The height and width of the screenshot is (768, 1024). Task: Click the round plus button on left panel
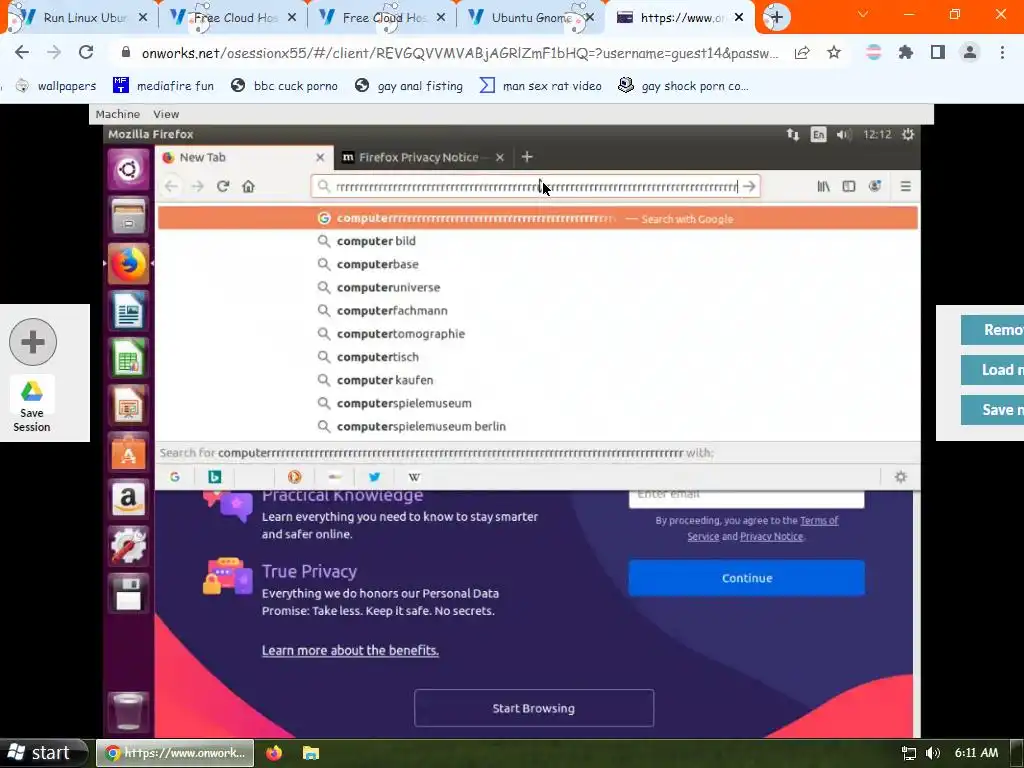click(33, 342)
